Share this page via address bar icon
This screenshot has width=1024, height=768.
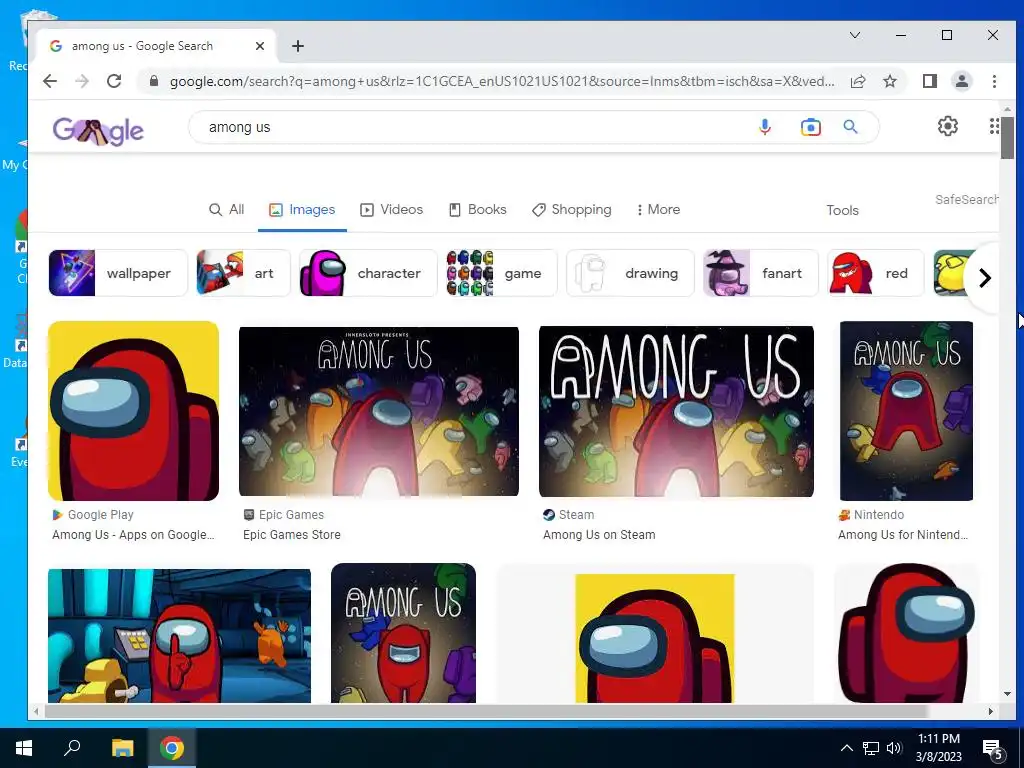click(x=858, y=81)
